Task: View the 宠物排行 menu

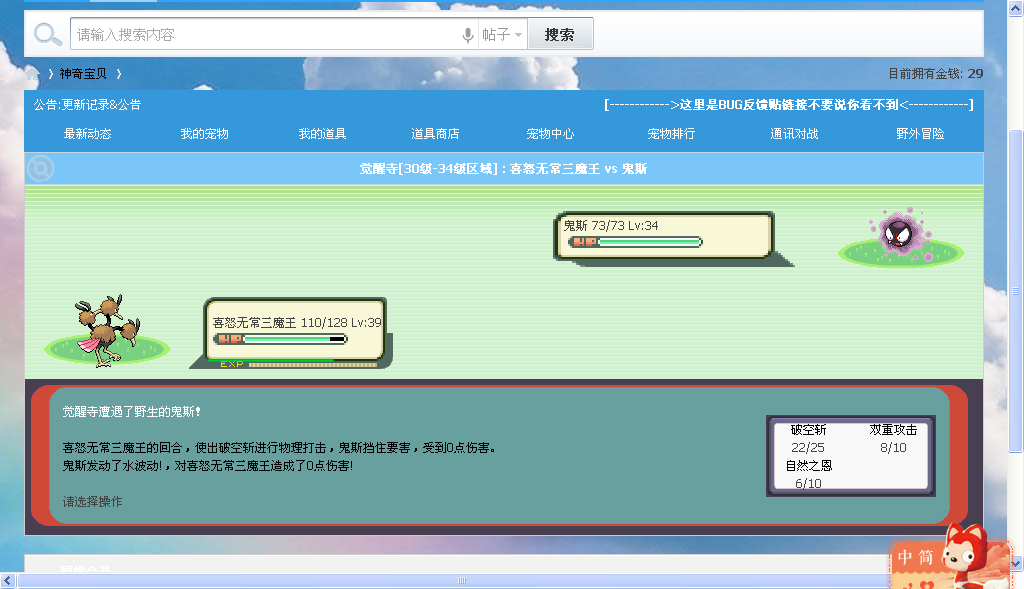Action: 671,134
